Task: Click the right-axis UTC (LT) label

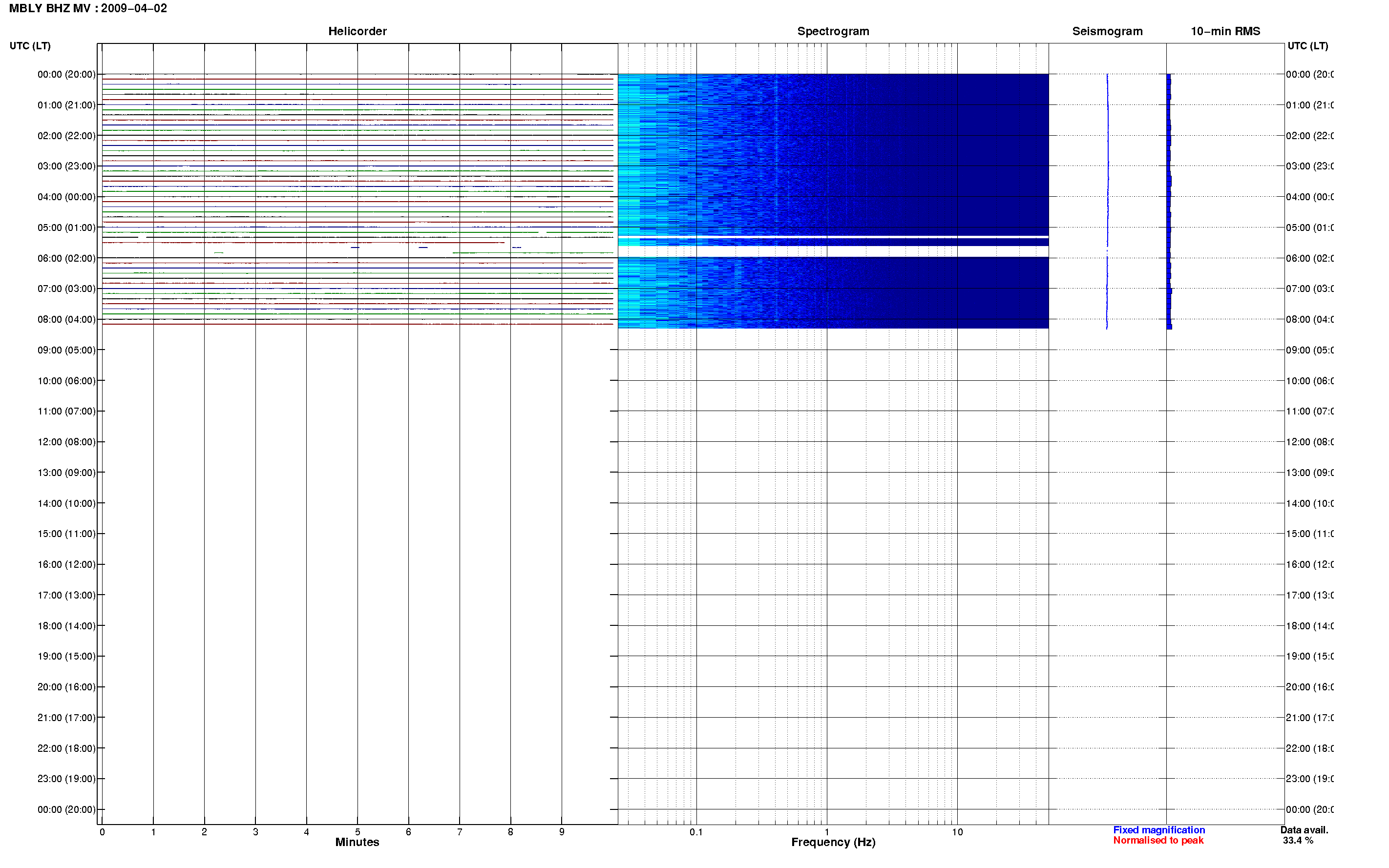Action: tap(1307, 46)
